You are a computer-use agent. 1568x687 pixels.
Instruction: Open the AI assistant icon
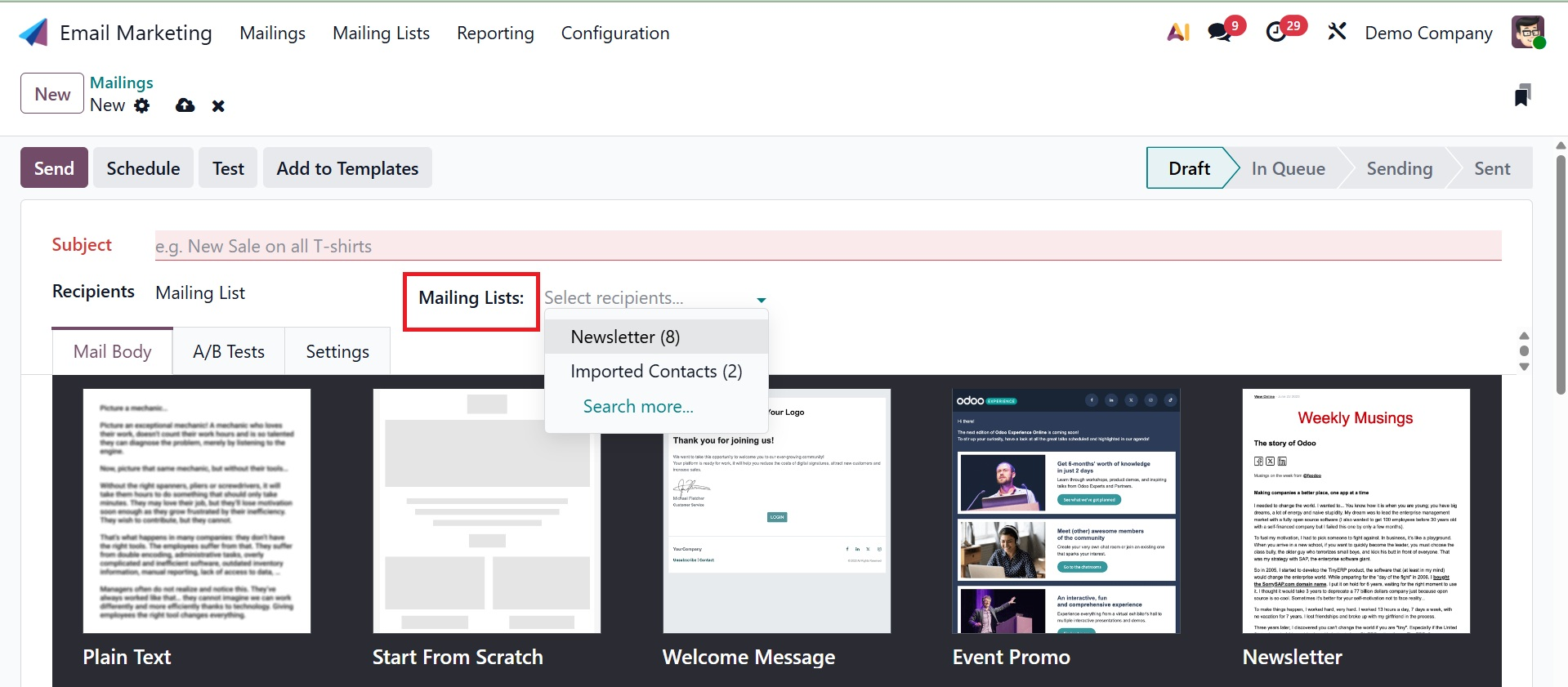(x=1177, y=33)
